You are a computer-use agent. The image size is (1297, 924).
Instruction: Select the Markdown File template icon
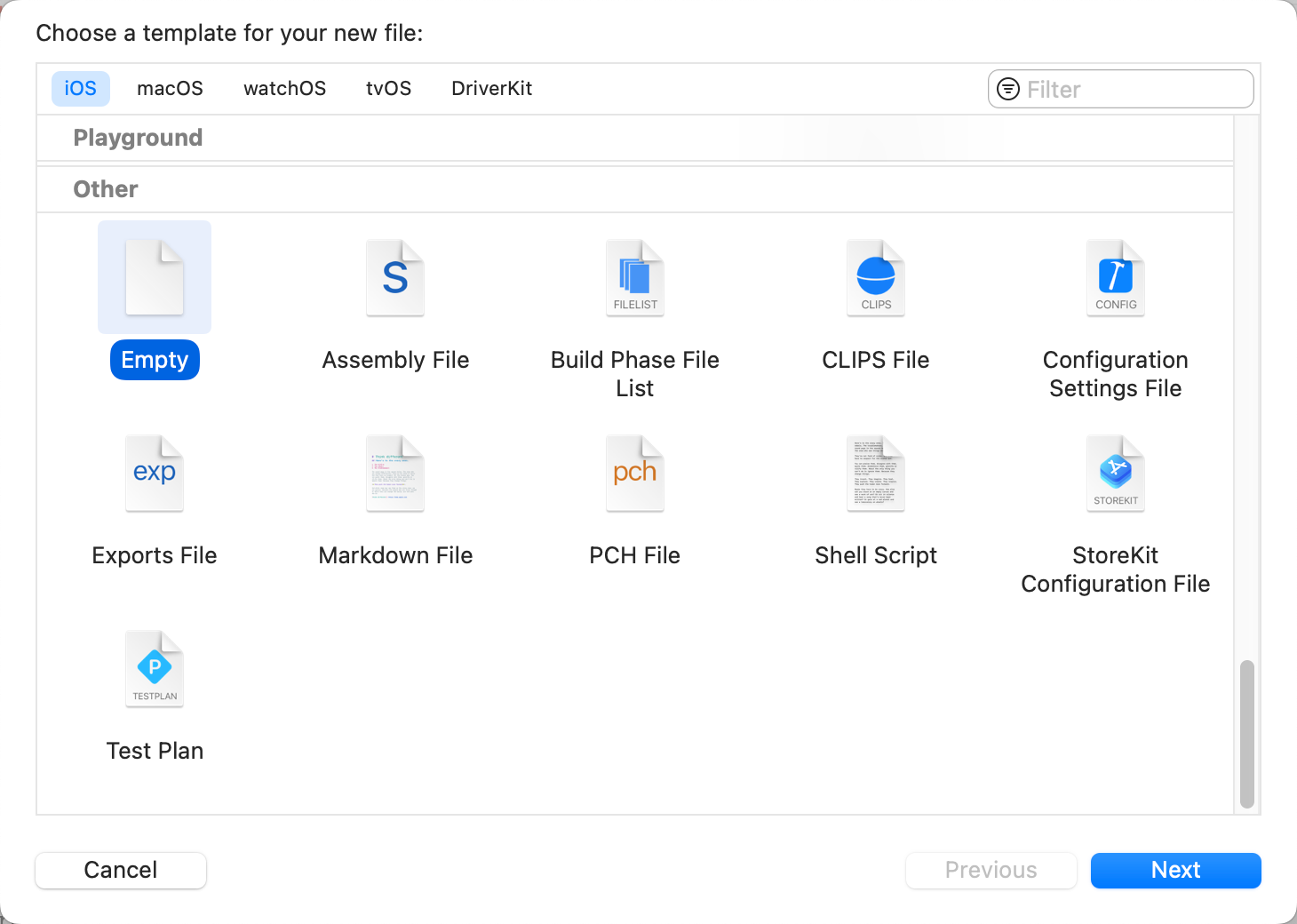coord(395,473)
